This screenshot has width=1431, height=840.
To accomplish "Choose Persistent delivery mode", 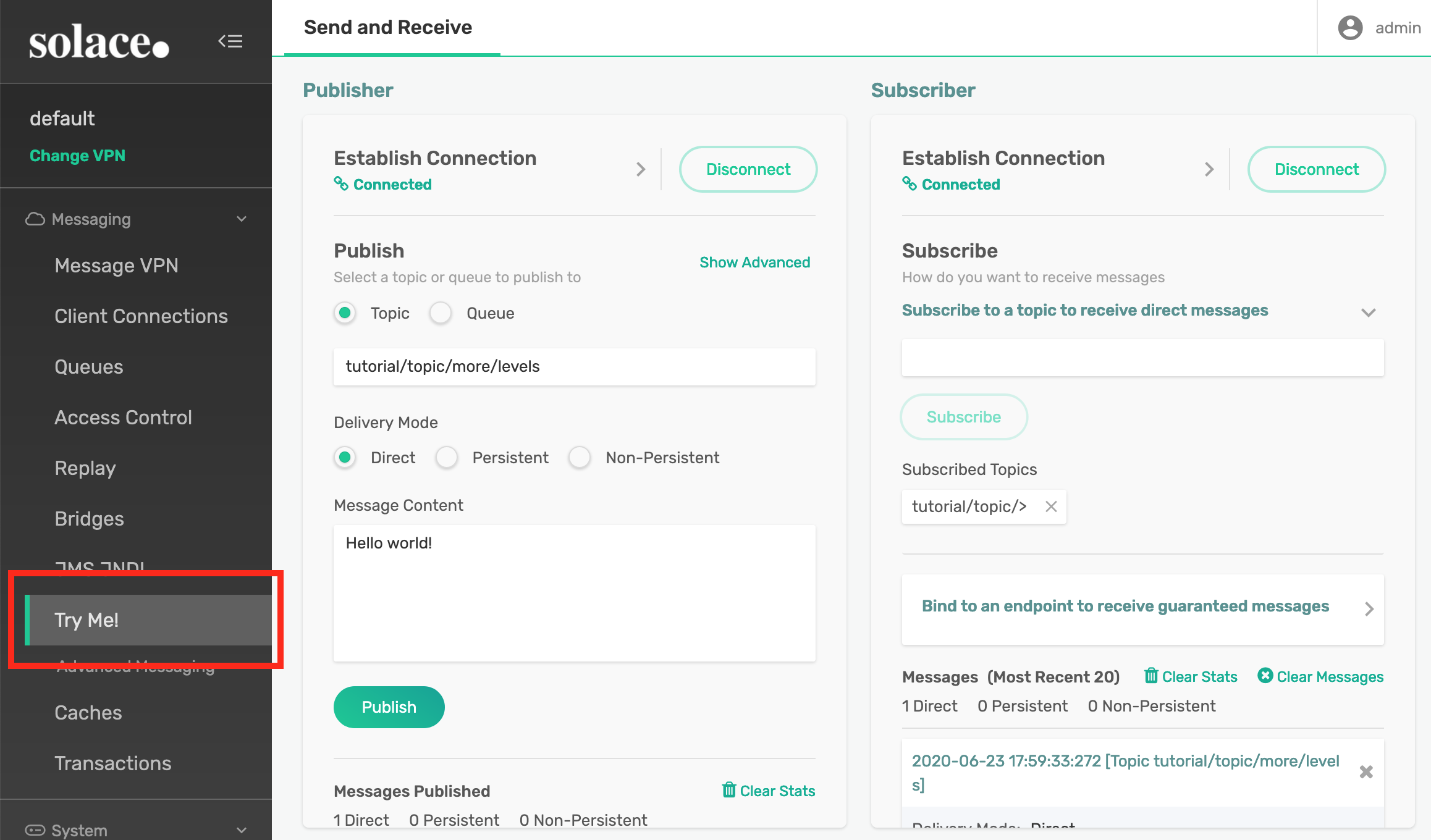I will (x=447, y=458).
